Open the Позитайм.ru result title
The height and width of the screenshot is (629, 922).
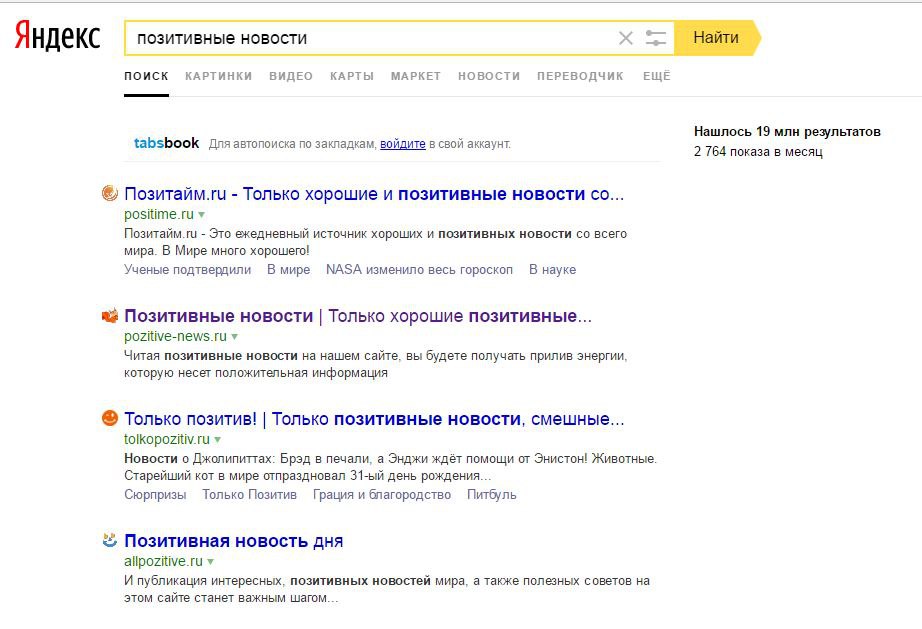374,194
